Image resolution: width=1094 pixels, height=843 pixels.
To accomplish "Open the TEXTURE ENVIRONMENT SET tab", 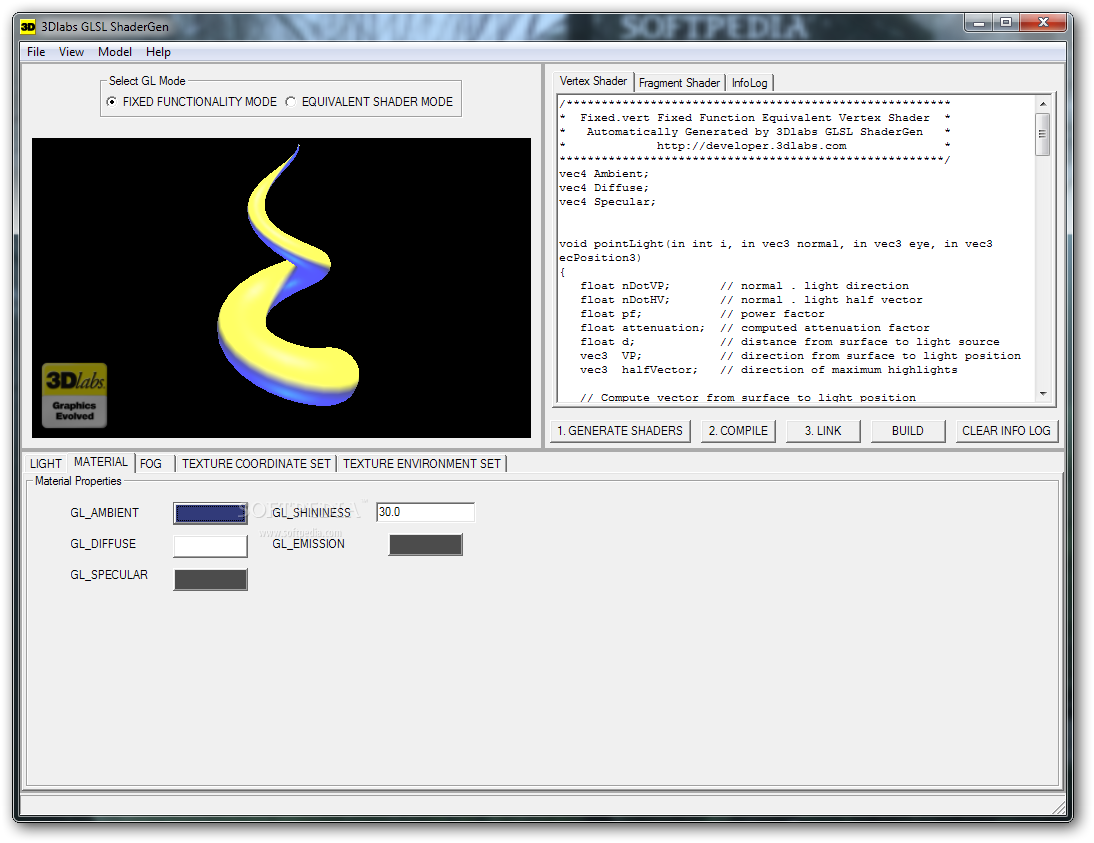I will (421, 463).
